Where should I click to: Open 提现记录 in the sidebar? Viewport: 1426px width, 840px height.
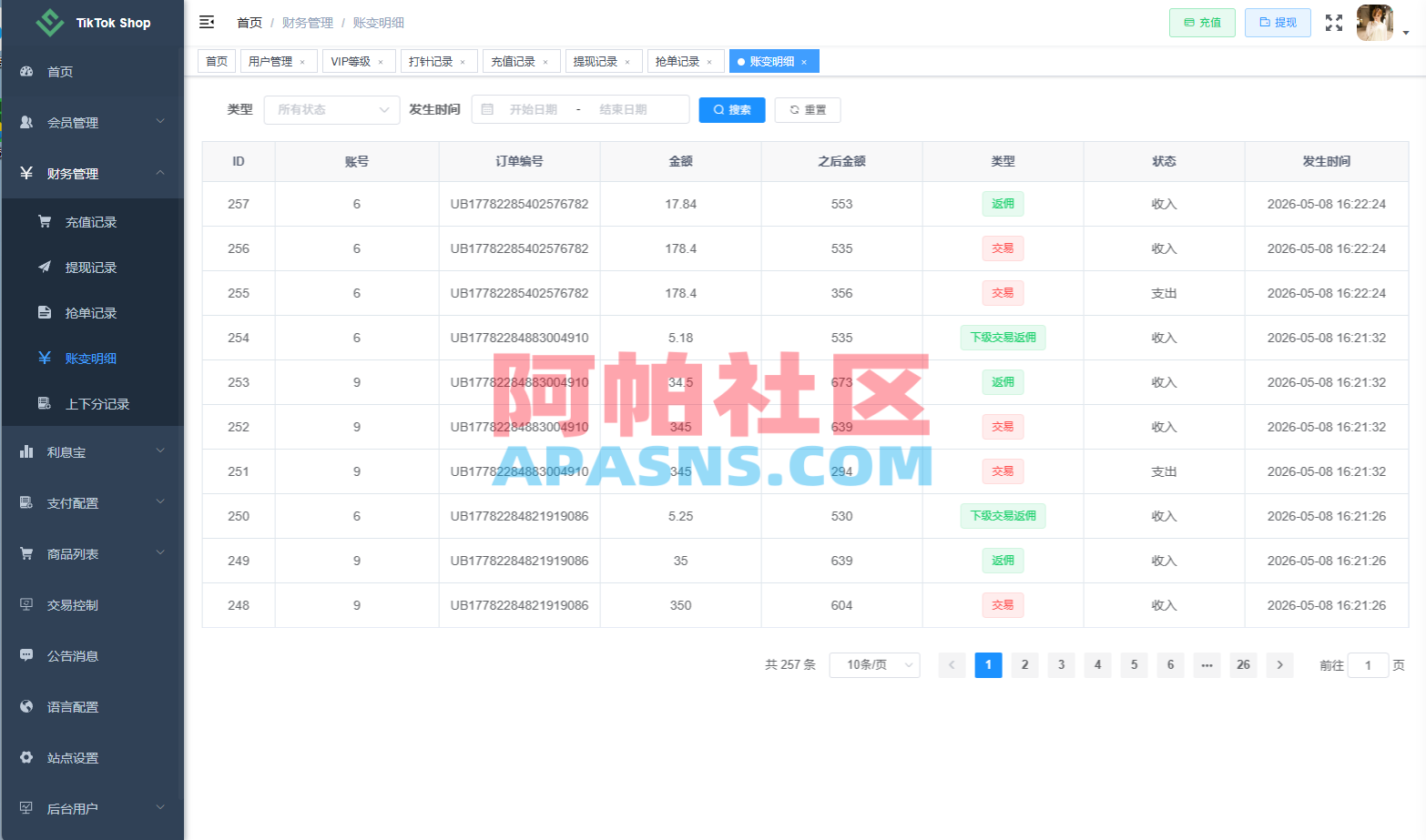[93, 268]
